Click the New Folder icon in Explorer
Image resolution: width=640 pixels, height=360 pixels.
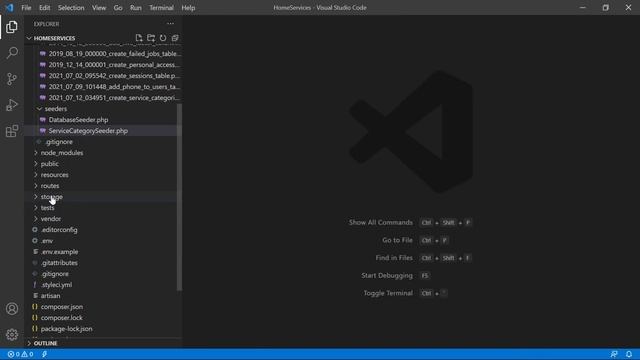[x=151, y=38]
